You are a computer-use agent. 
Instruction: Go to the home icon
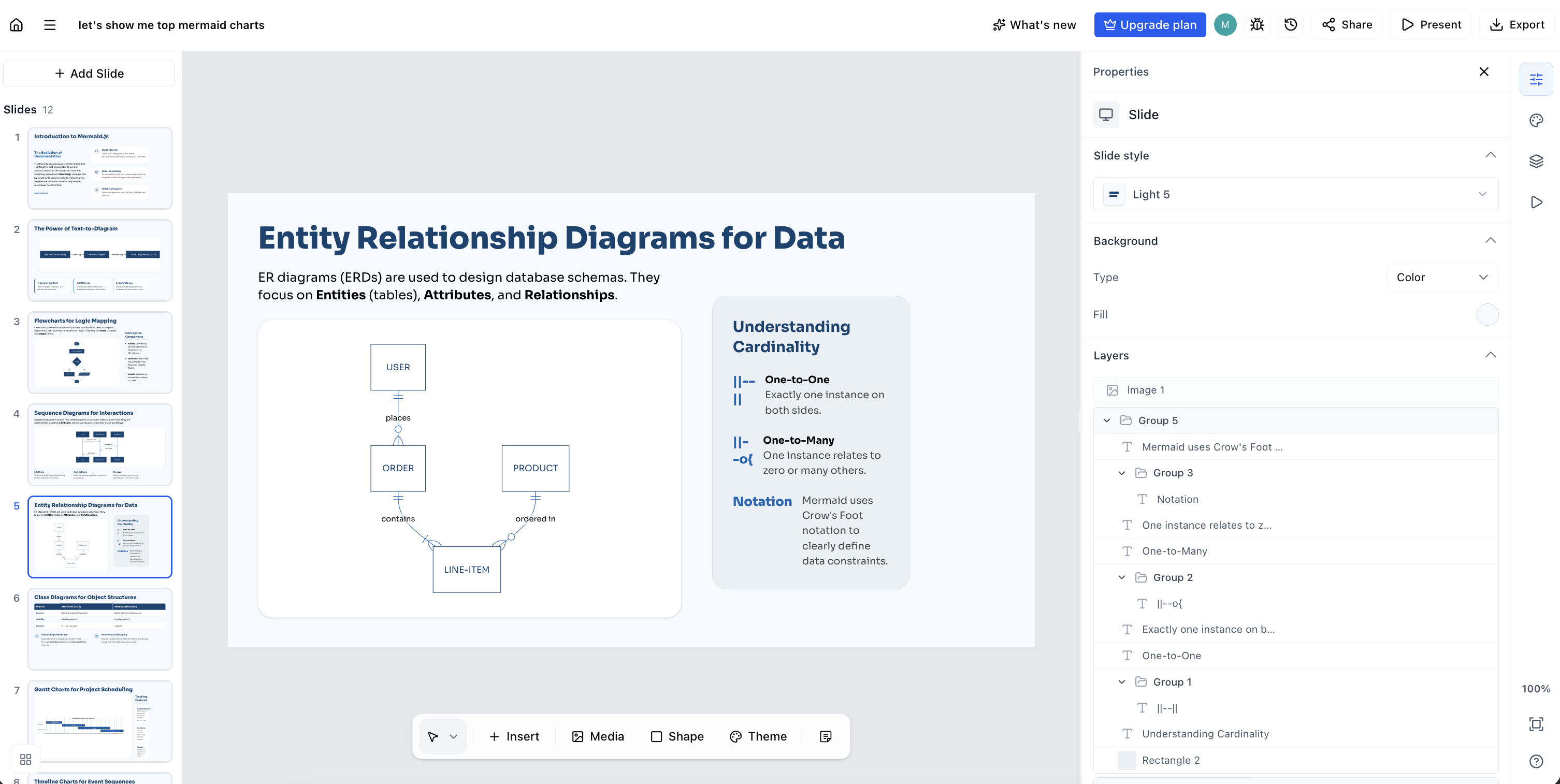(17, 25)
